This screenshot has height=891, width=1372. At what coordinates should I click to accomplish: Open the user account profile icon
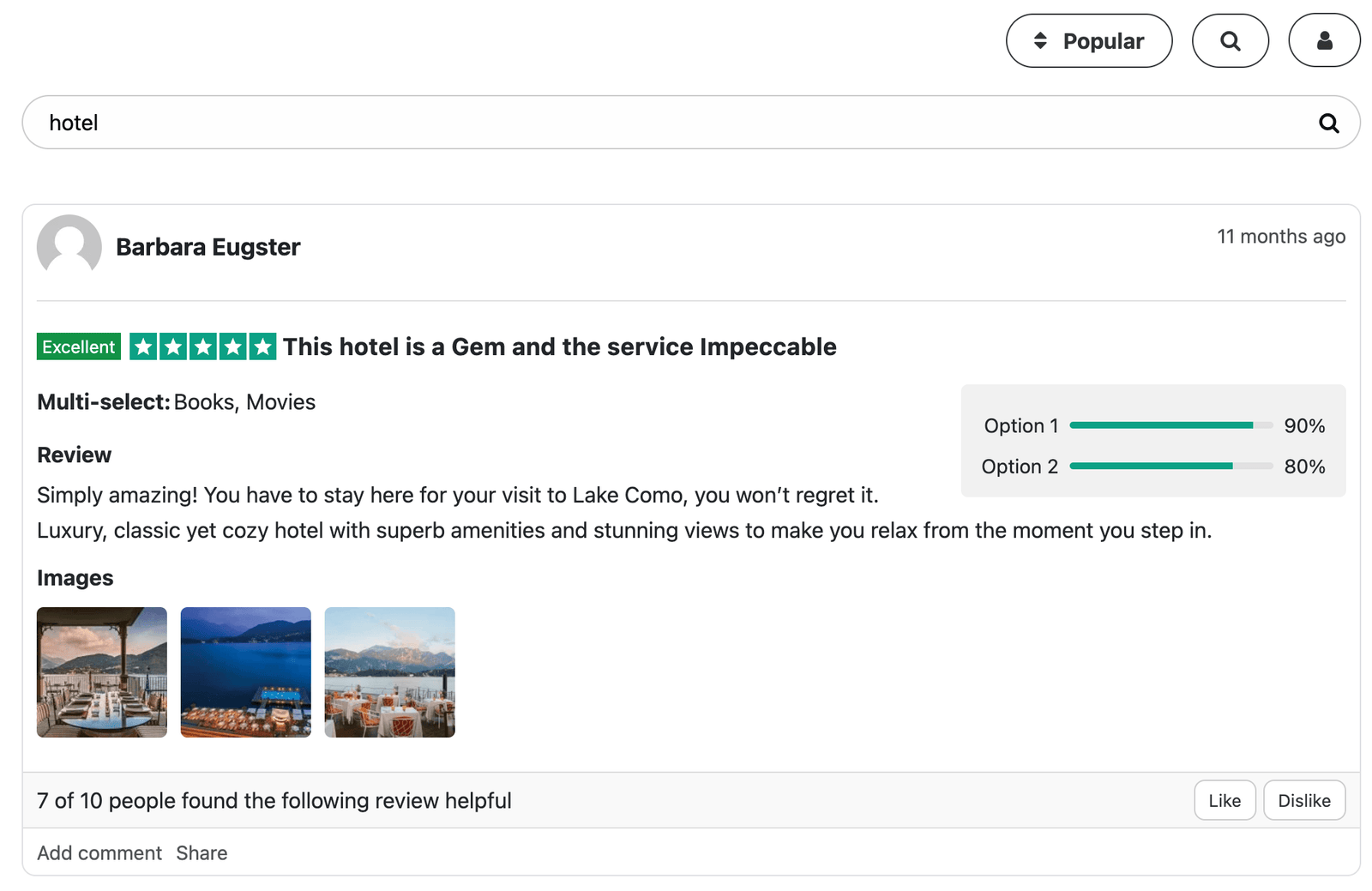tap(1323, 40)
